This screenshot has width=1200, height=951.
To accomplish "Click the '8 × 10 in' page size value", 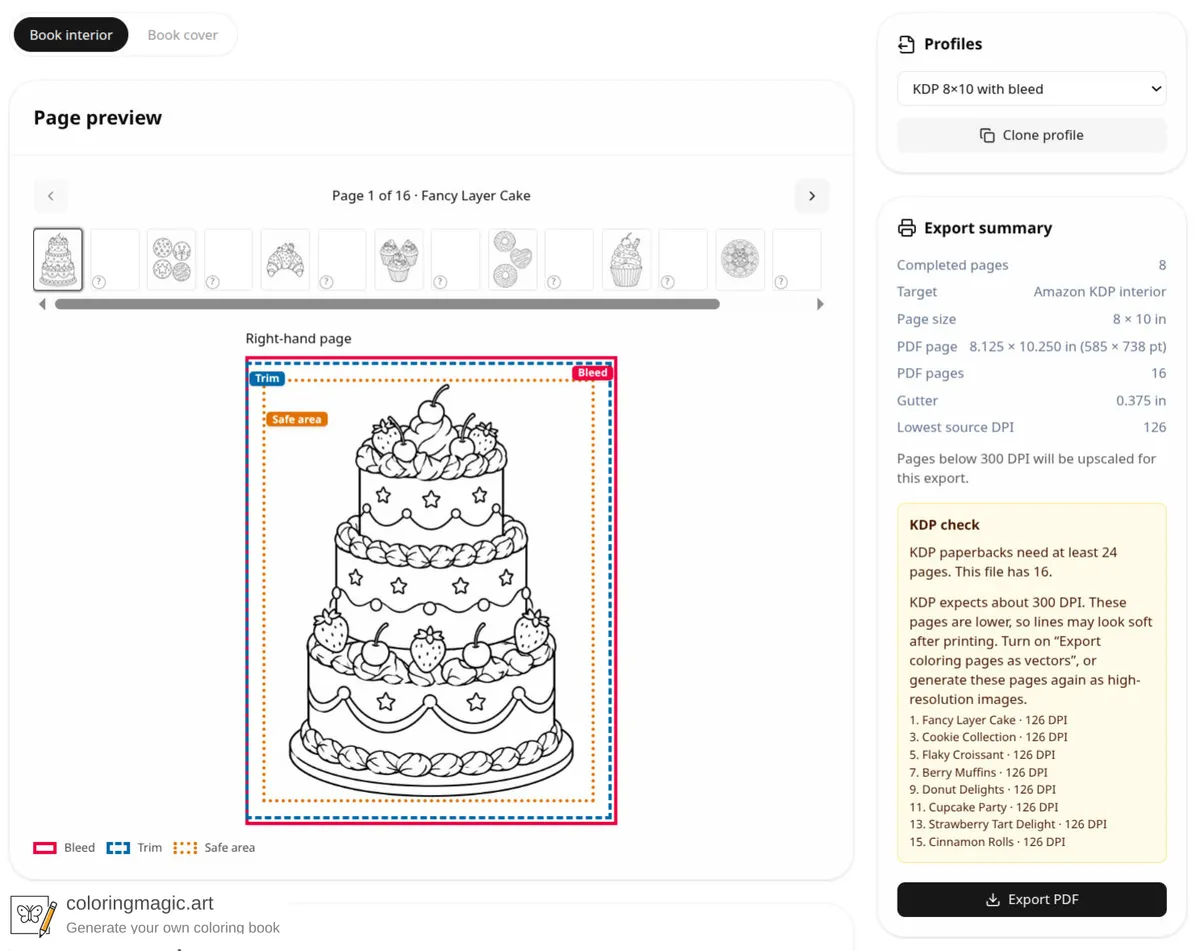I will click(1139, 319).
